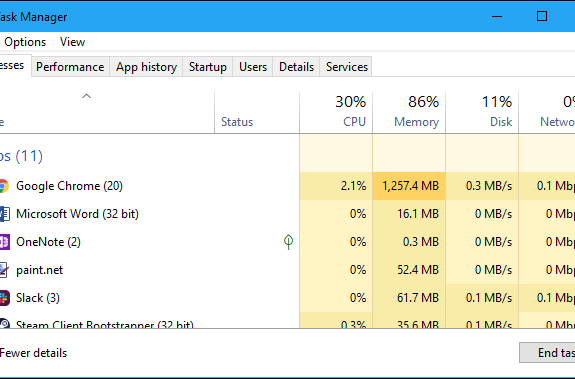Open the View menu
575x379 pixels.
click(72, 42)
